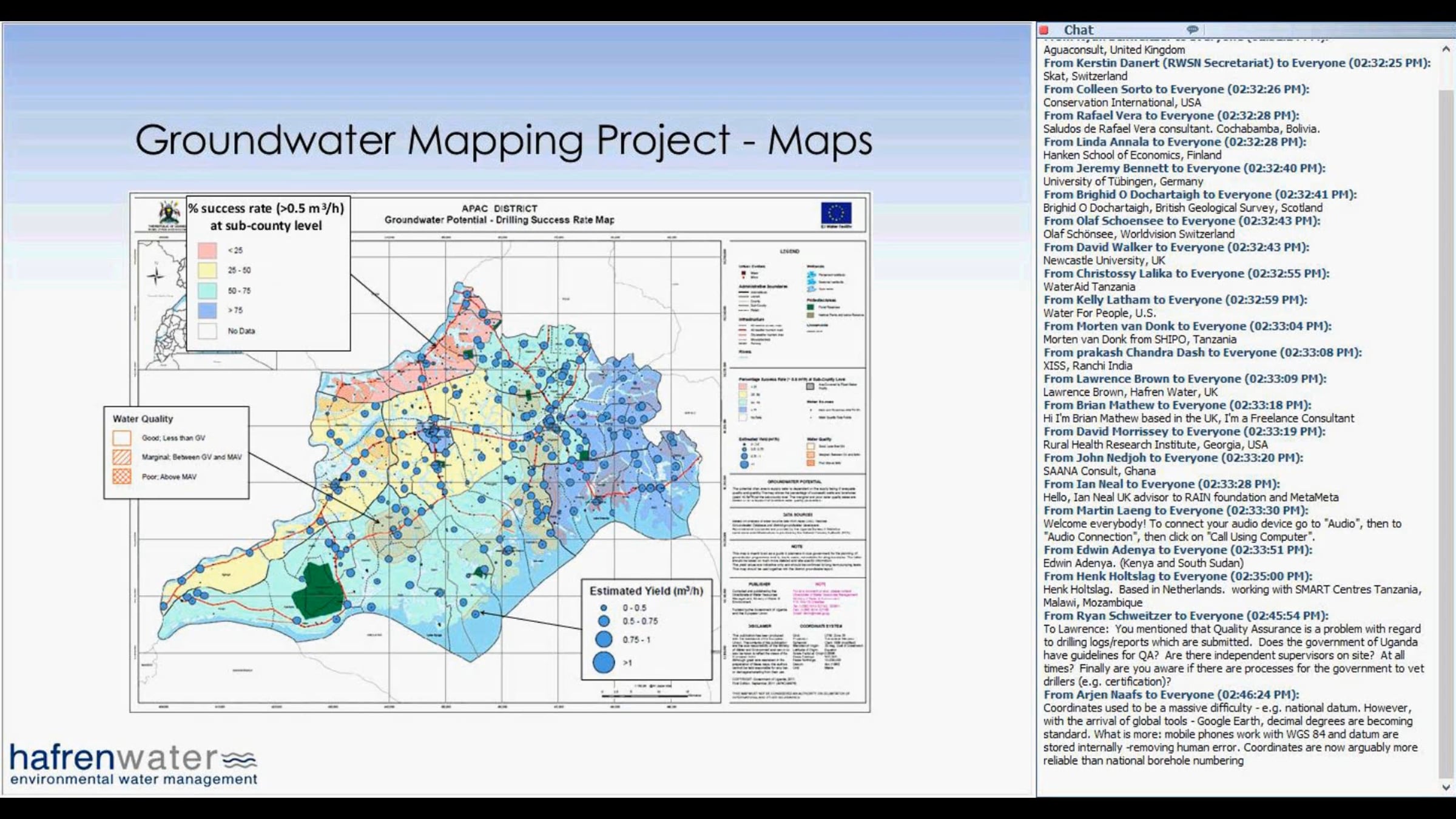Screen dimensions: 1456x819
Task: Click the EU flag logo on the map
Action: click(x=836, y=214)
